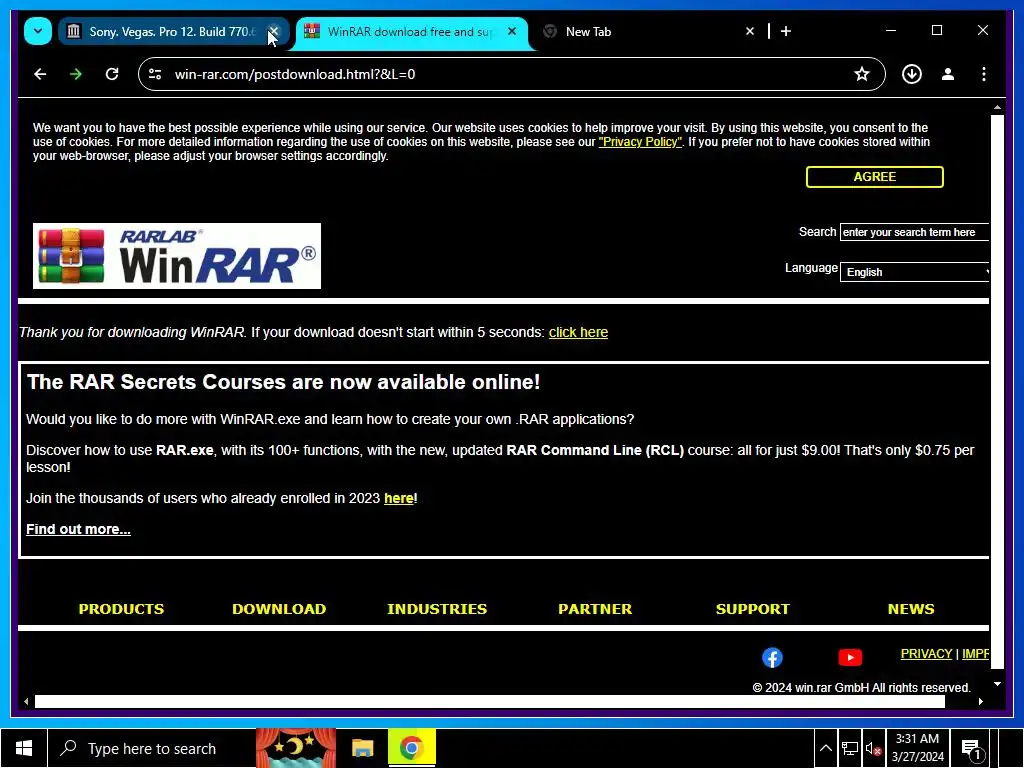Open the theater moon widget on taskbar
This screenshot has width=1024, height=768.
[296, 748]
